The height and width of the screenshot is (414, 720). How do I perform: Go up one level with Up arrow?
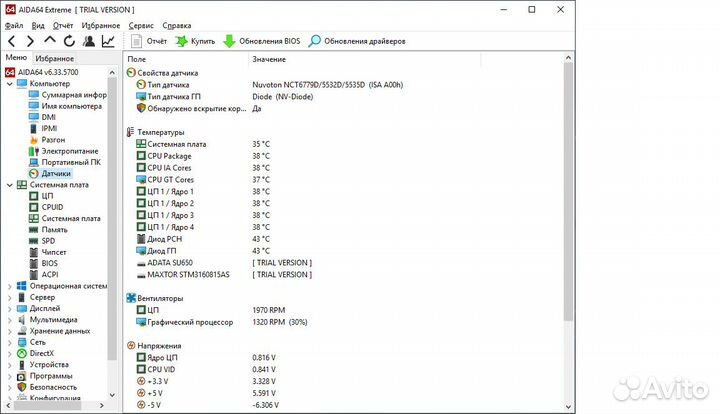coord(50,41)
